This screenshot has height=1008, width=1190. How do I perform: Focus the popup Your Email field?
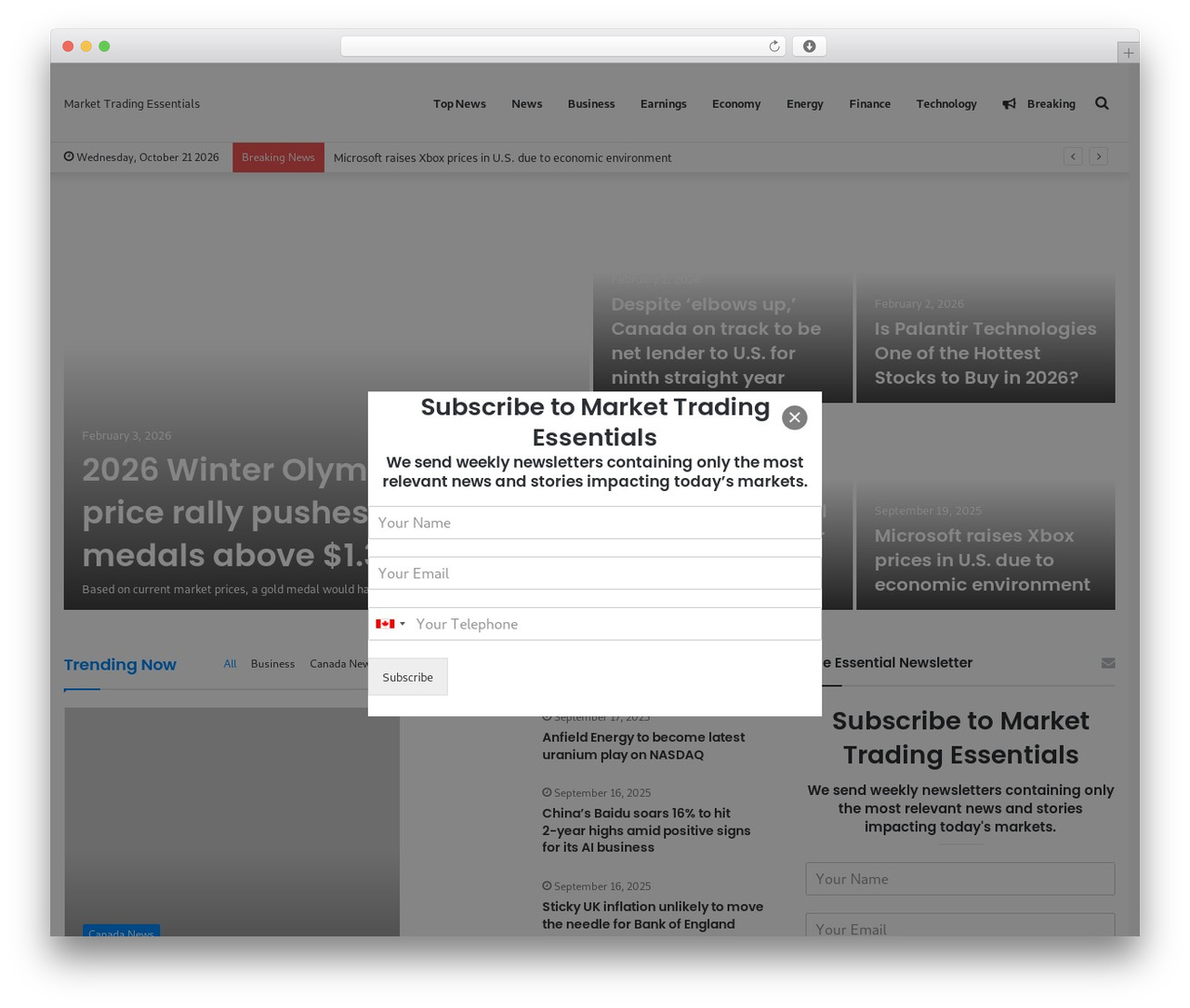pos(595,573)
